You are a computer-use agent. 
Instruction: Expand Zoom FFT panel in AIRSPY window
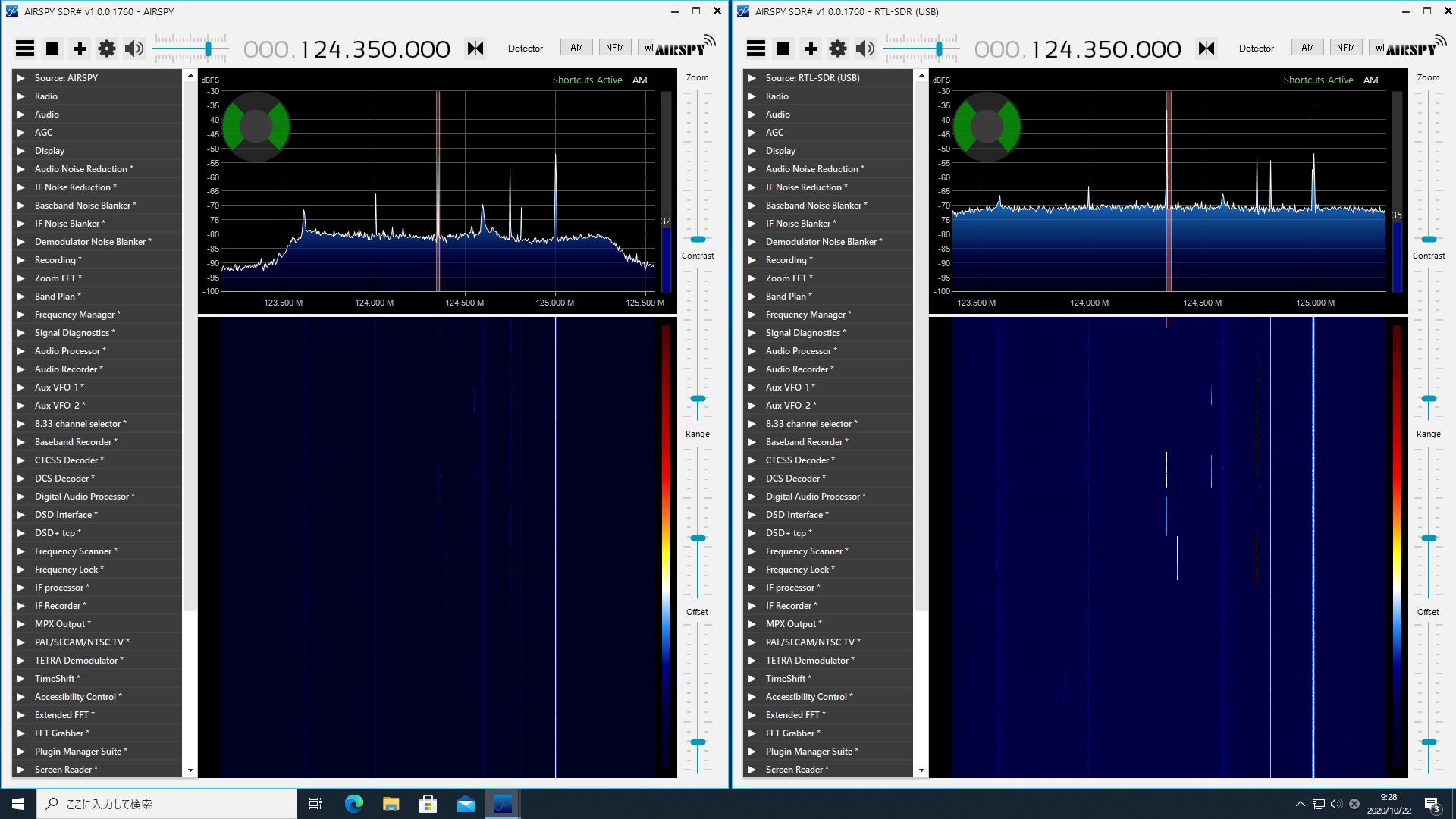point(97,278)
